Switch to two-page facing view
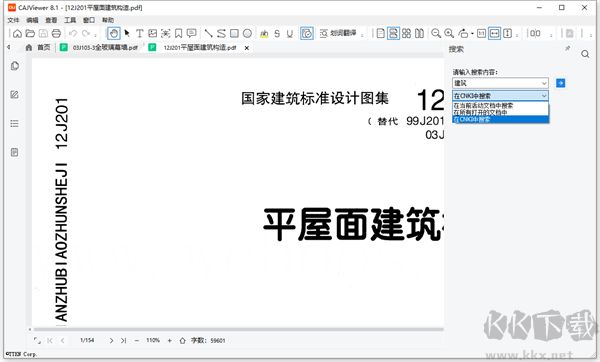The width and height of the screenshot is (600, 362). (419, 34)
